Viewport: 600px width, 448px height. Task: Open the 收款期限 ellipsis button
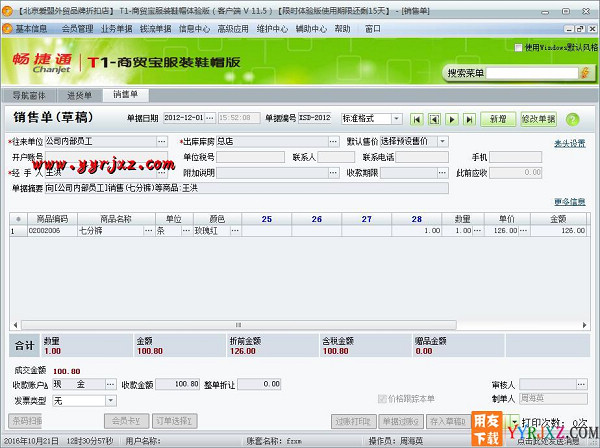tap(443, 173)
